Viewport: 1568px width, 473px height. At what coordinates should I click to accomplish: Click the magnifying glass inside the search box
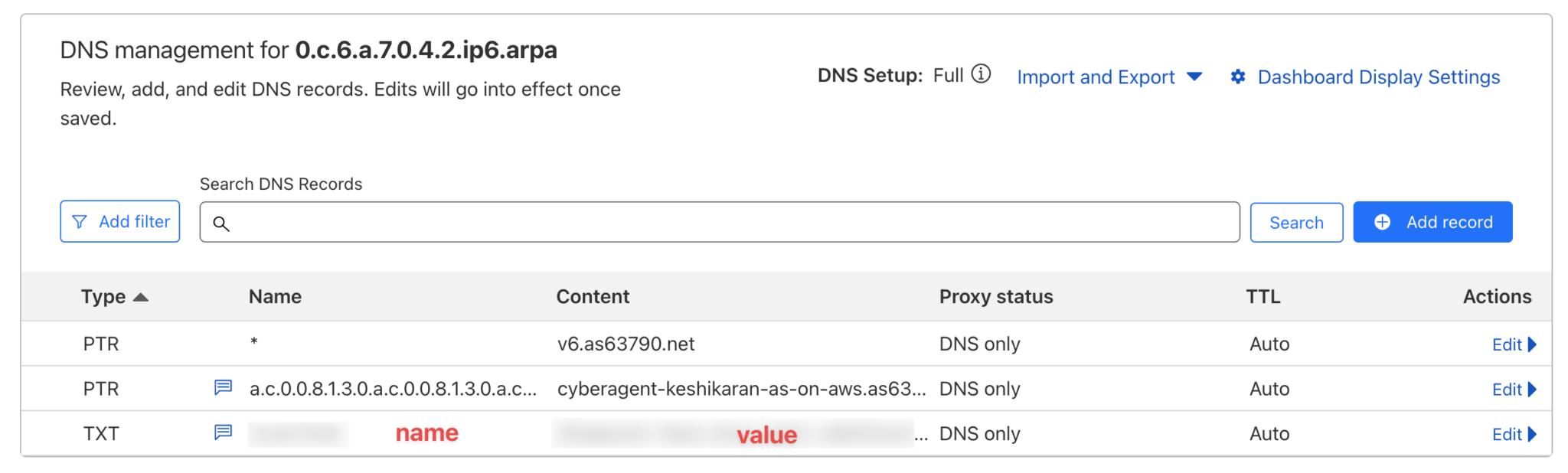222,224
